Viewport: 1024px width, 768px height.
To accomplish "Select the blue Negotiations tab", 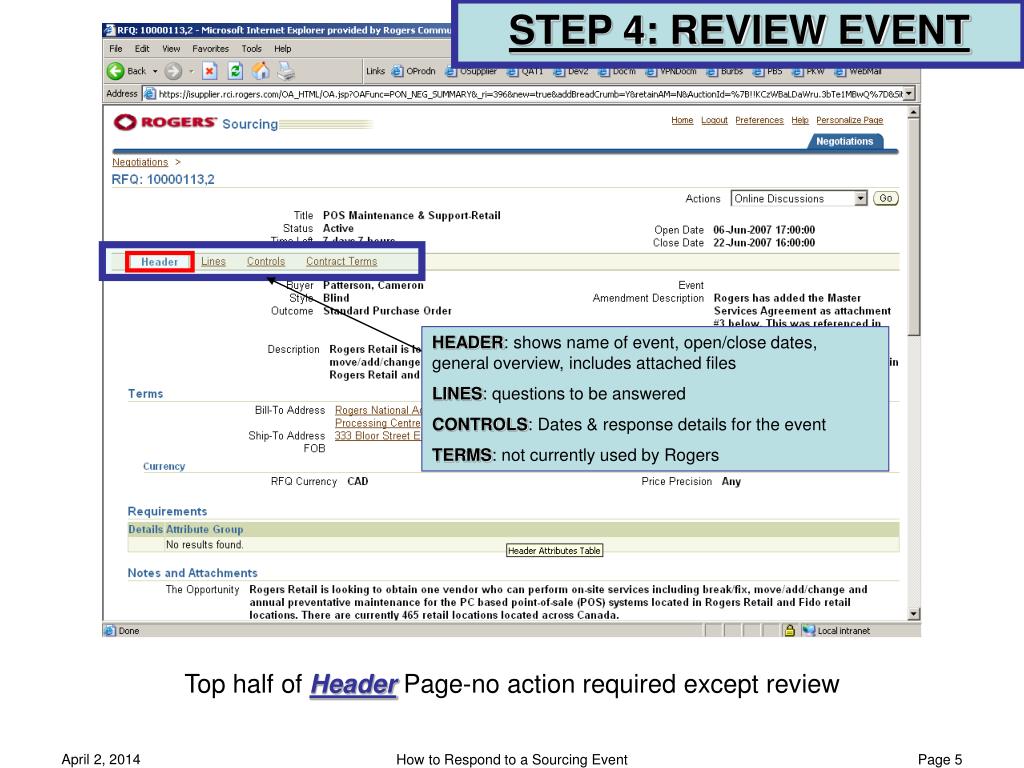I will pyautogui.click(x=844, y=141).
